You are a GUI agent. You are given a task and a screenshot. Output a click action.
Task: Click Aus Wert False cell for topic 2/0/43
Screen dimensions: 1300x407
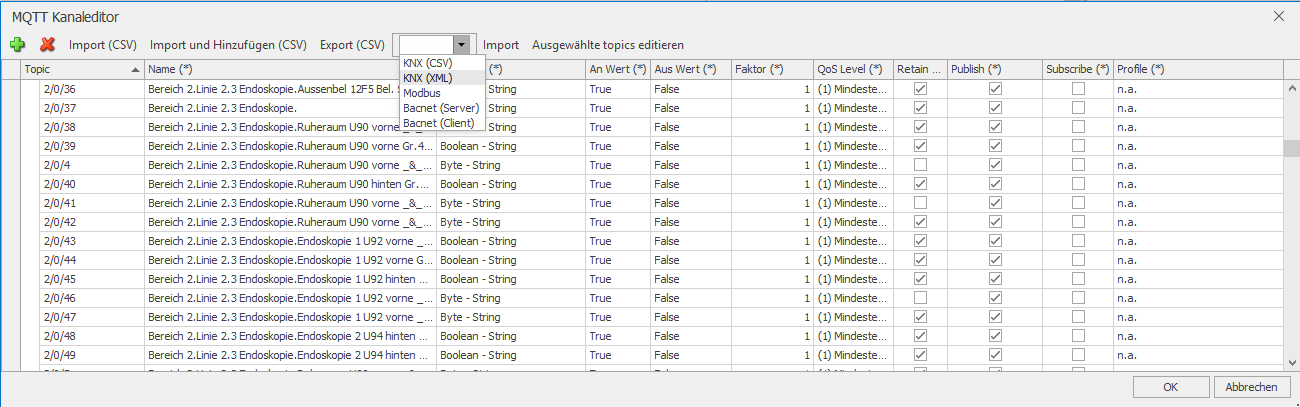[x=690, y=241]
